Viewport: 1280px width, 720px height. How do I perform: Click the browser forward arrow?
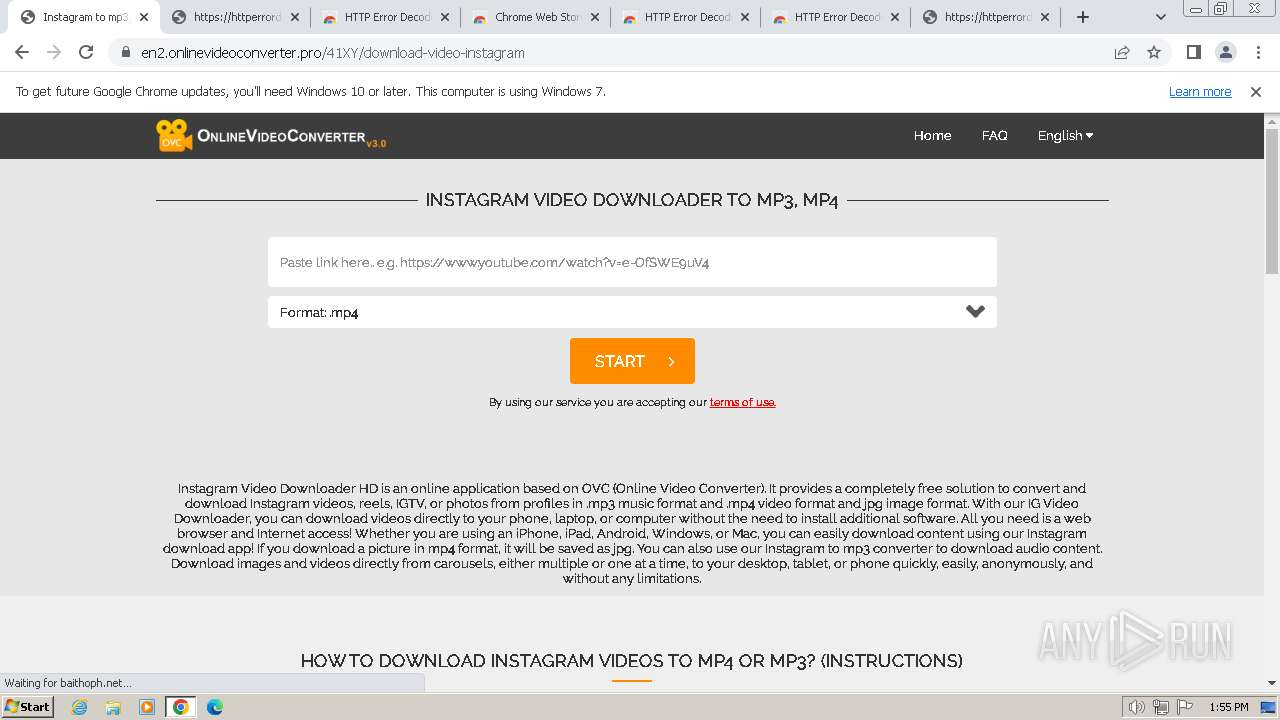pyautogui.click(x=54, y=52)
